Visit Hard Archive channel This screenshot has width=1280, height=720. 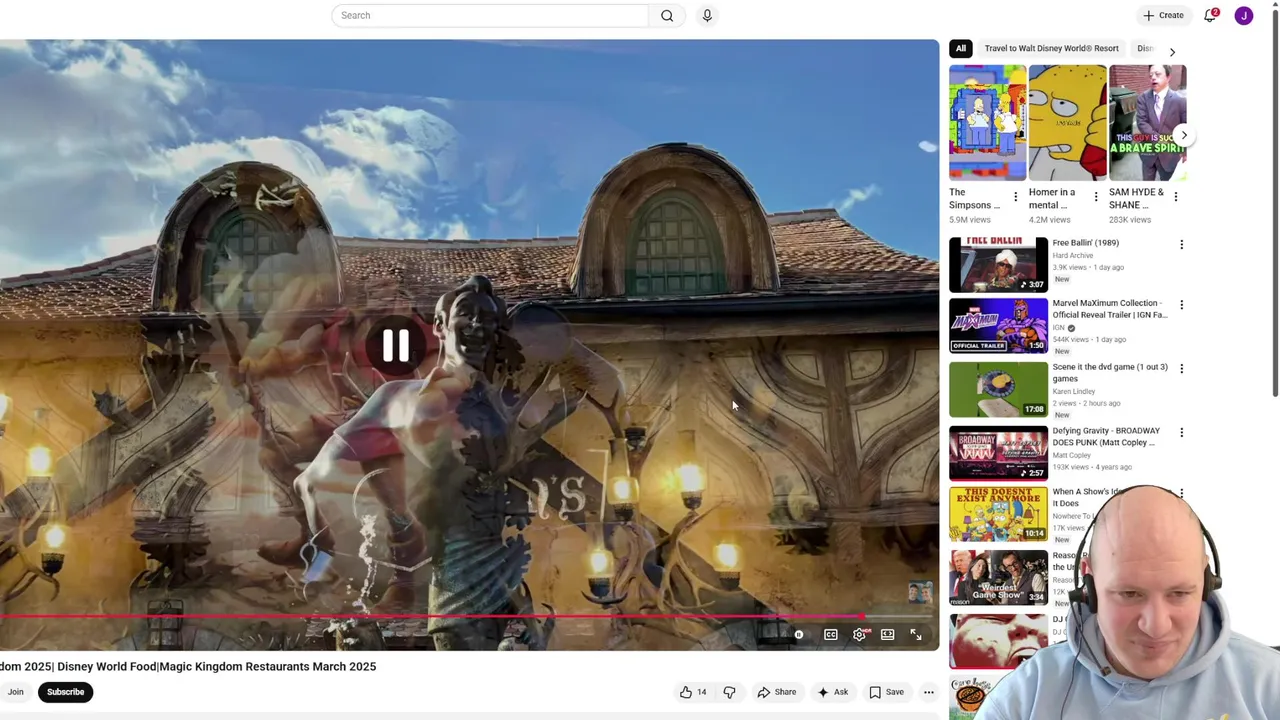1073,255
